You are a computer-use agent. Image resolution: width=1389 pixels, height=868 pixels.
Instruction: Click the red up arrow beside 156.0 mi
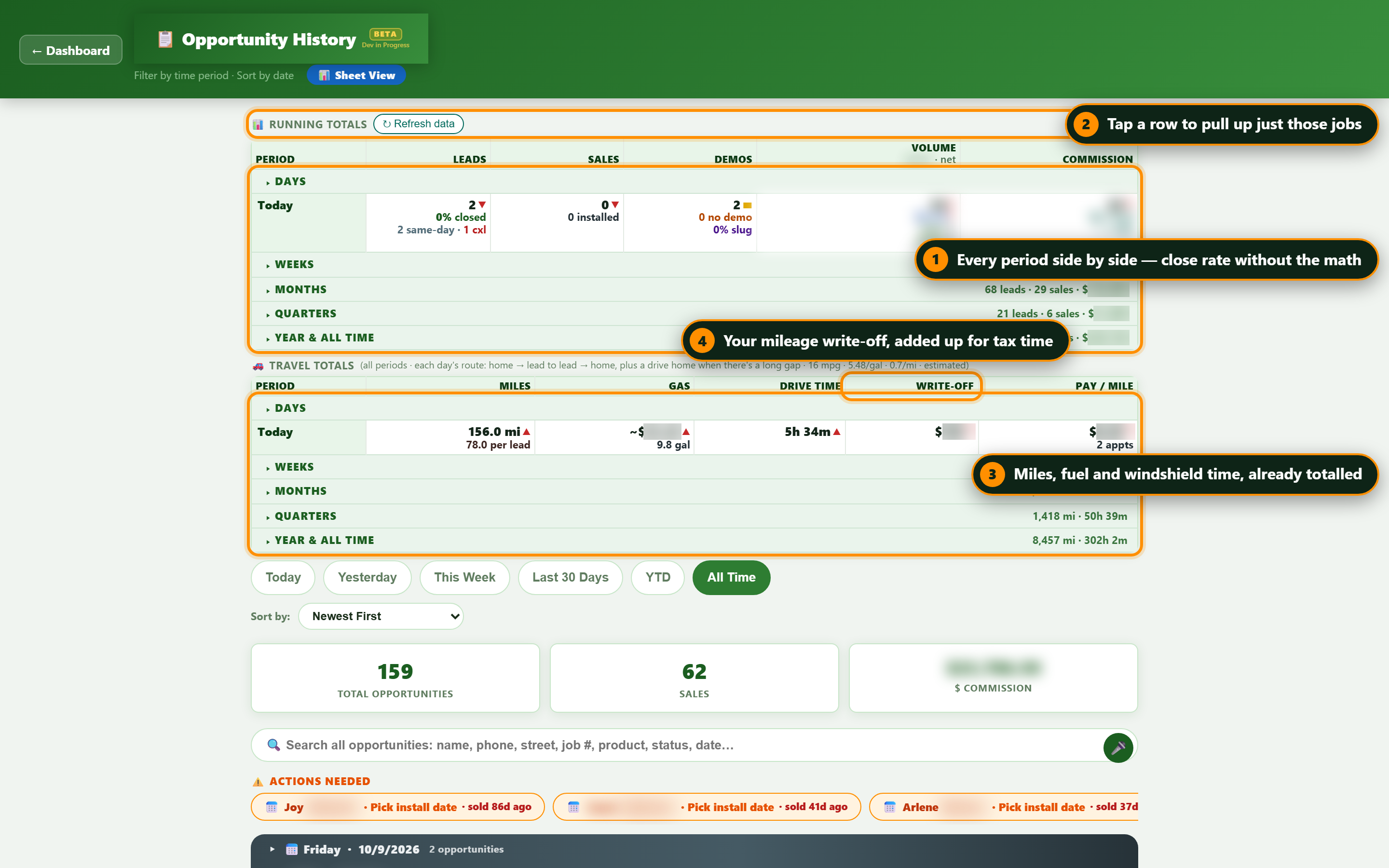[x=526, y=432]
